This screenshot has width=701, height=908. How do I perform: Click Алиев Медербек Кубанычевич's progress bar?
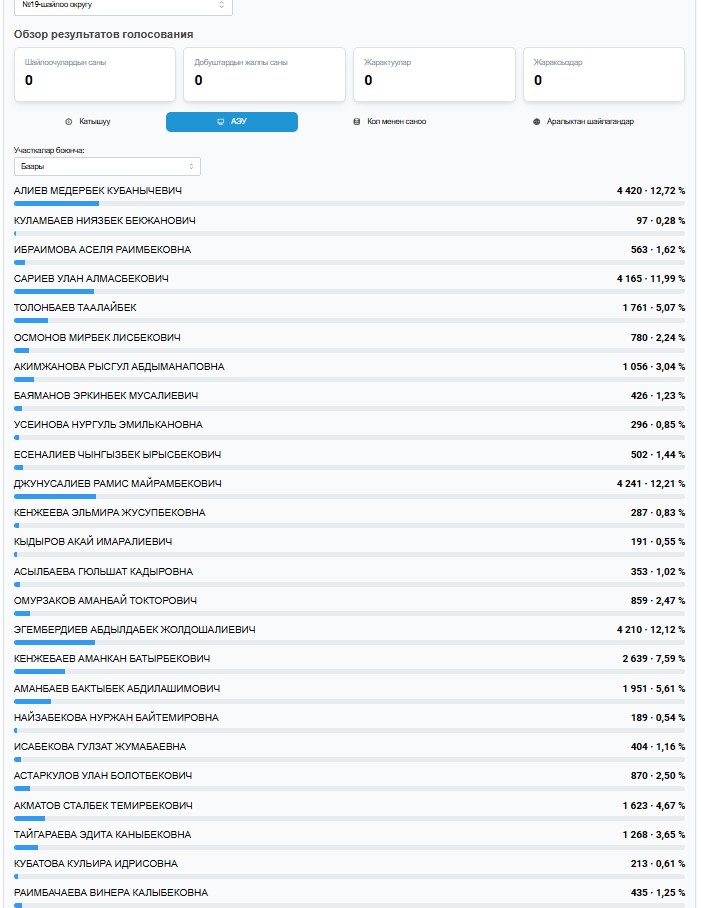(350, 204)
